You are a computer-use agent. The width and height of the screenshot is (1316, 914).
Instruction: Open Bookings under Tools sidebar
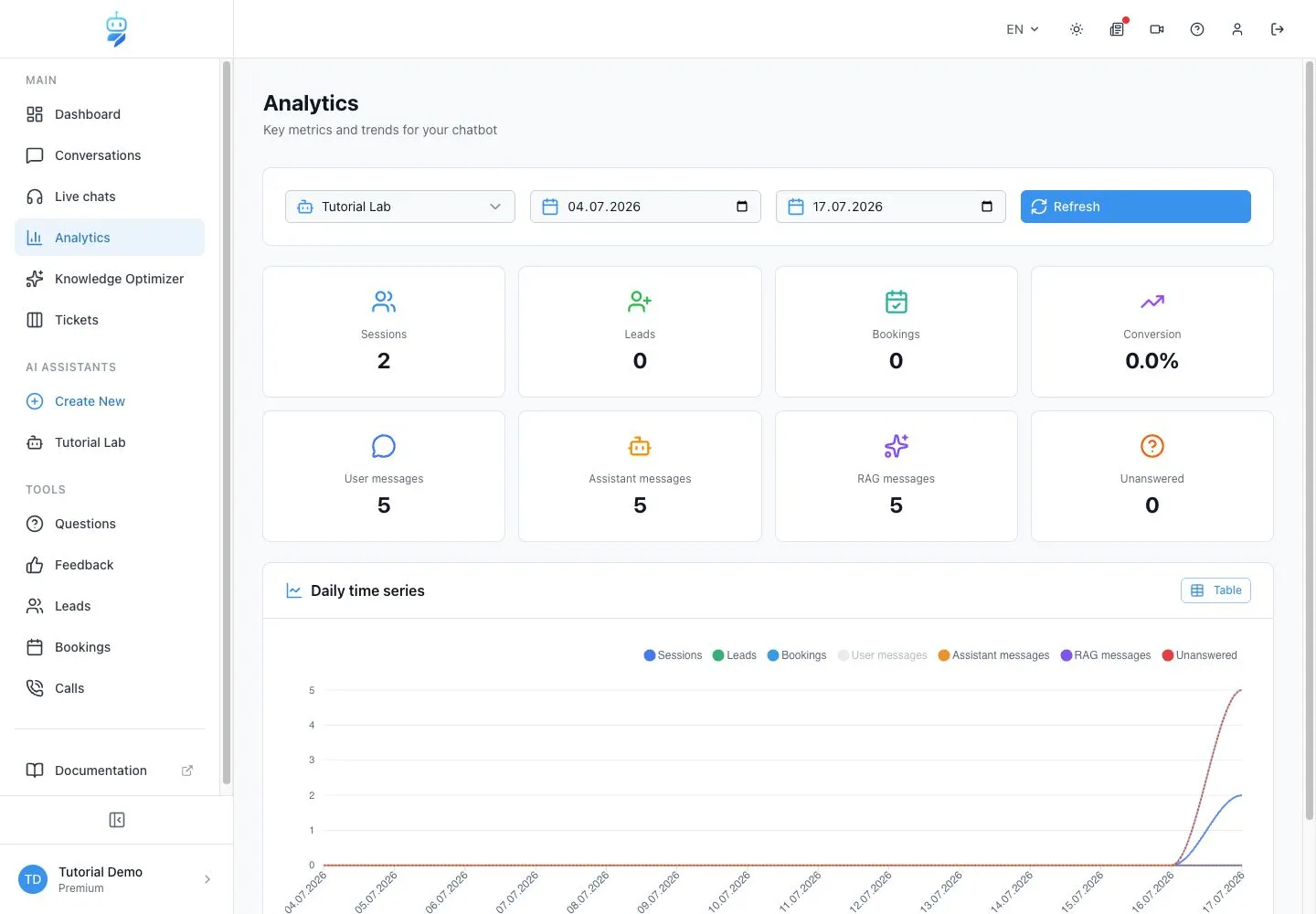[x=110, y=647]
